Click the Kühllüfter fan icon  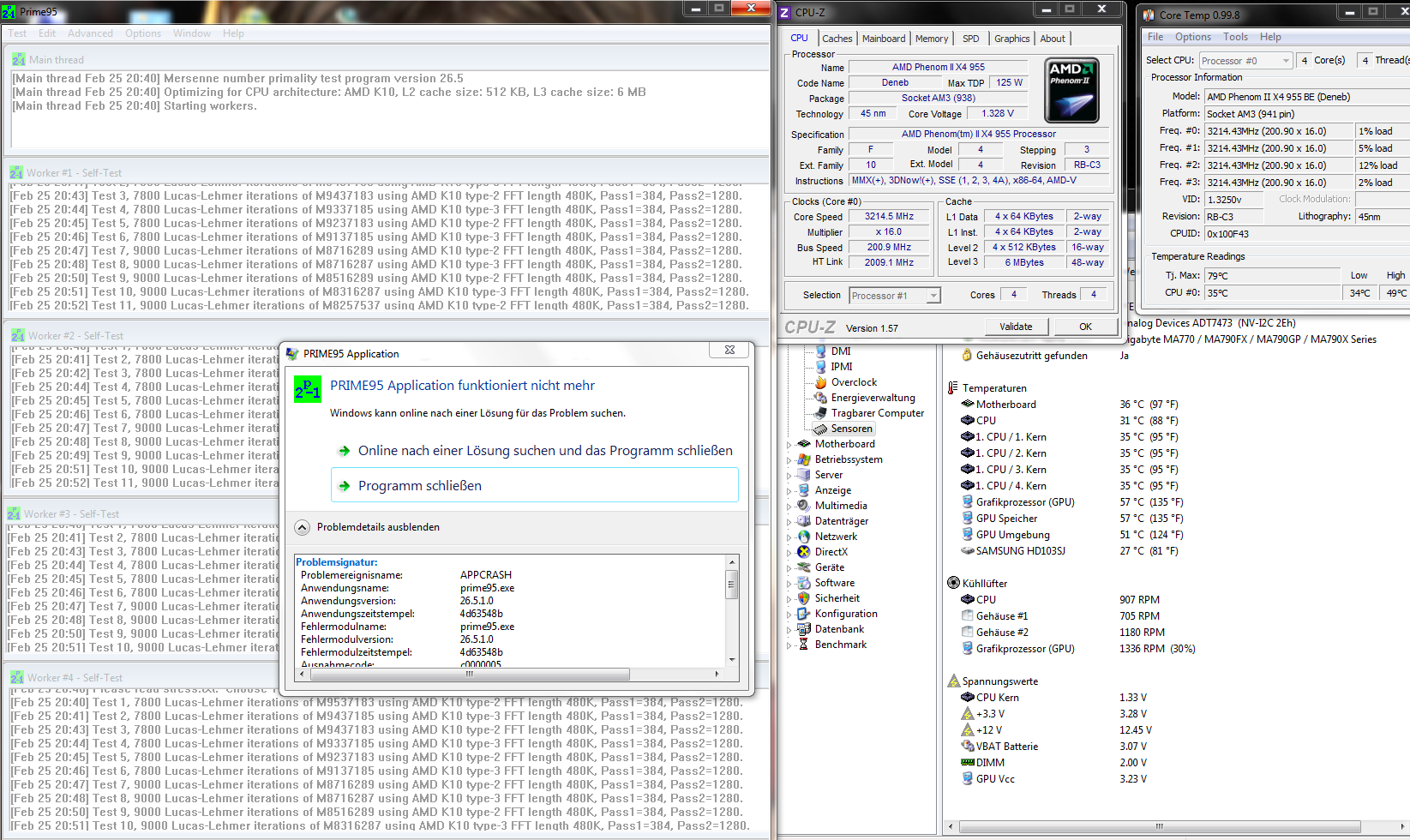coord(953,583)
